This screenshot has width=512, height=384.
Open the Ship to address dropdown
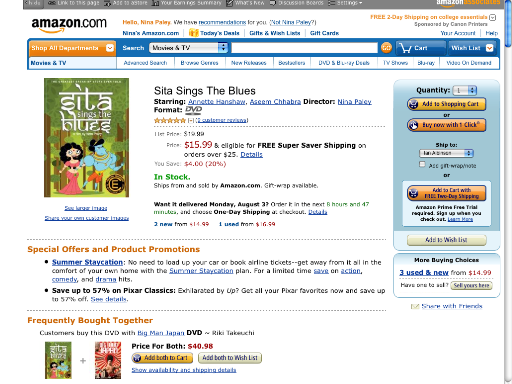pyautogui.click(x=446, y=153)
